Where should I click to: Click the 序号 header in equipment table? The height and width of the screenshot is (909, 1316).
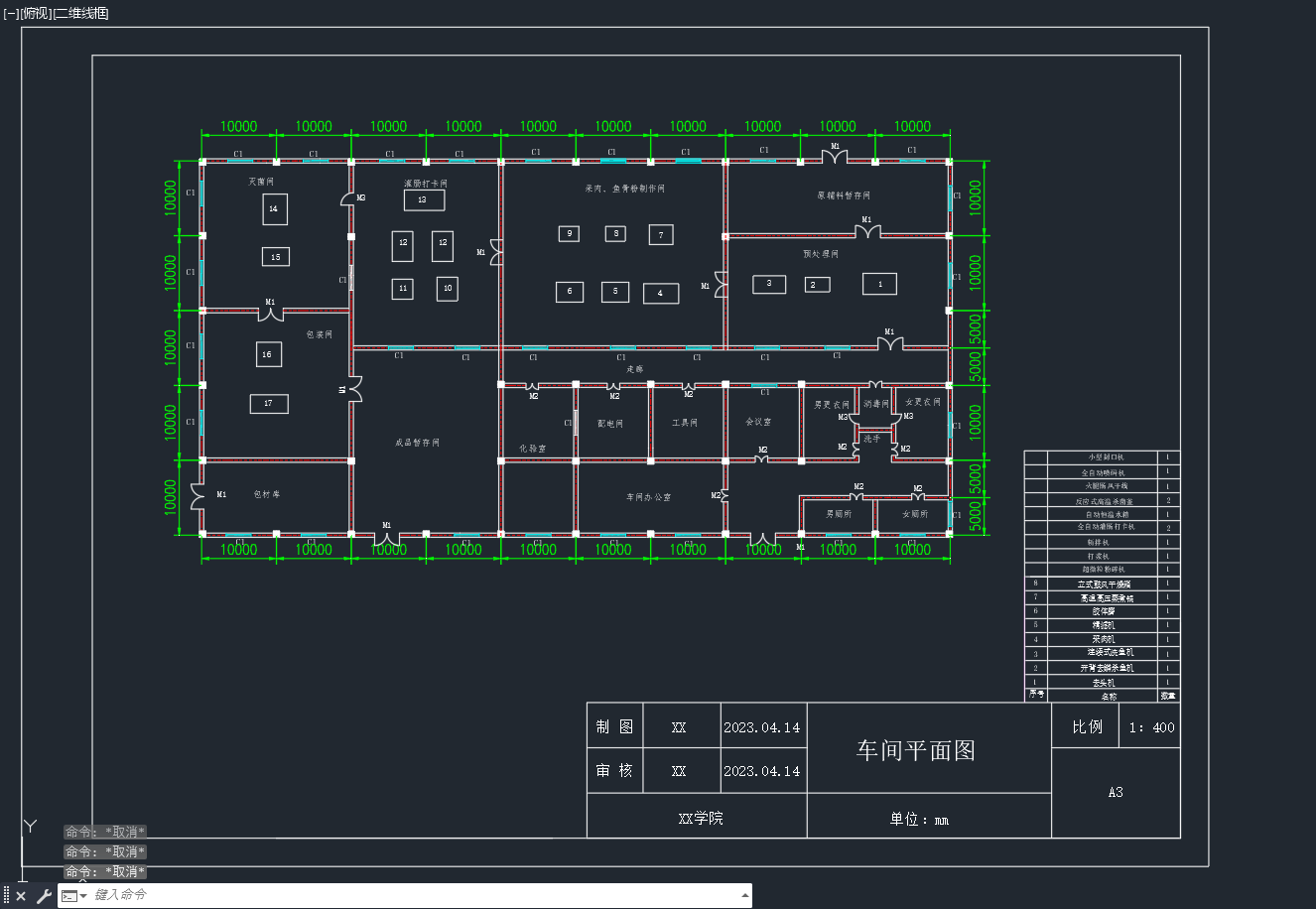(x=1036, y=695)
